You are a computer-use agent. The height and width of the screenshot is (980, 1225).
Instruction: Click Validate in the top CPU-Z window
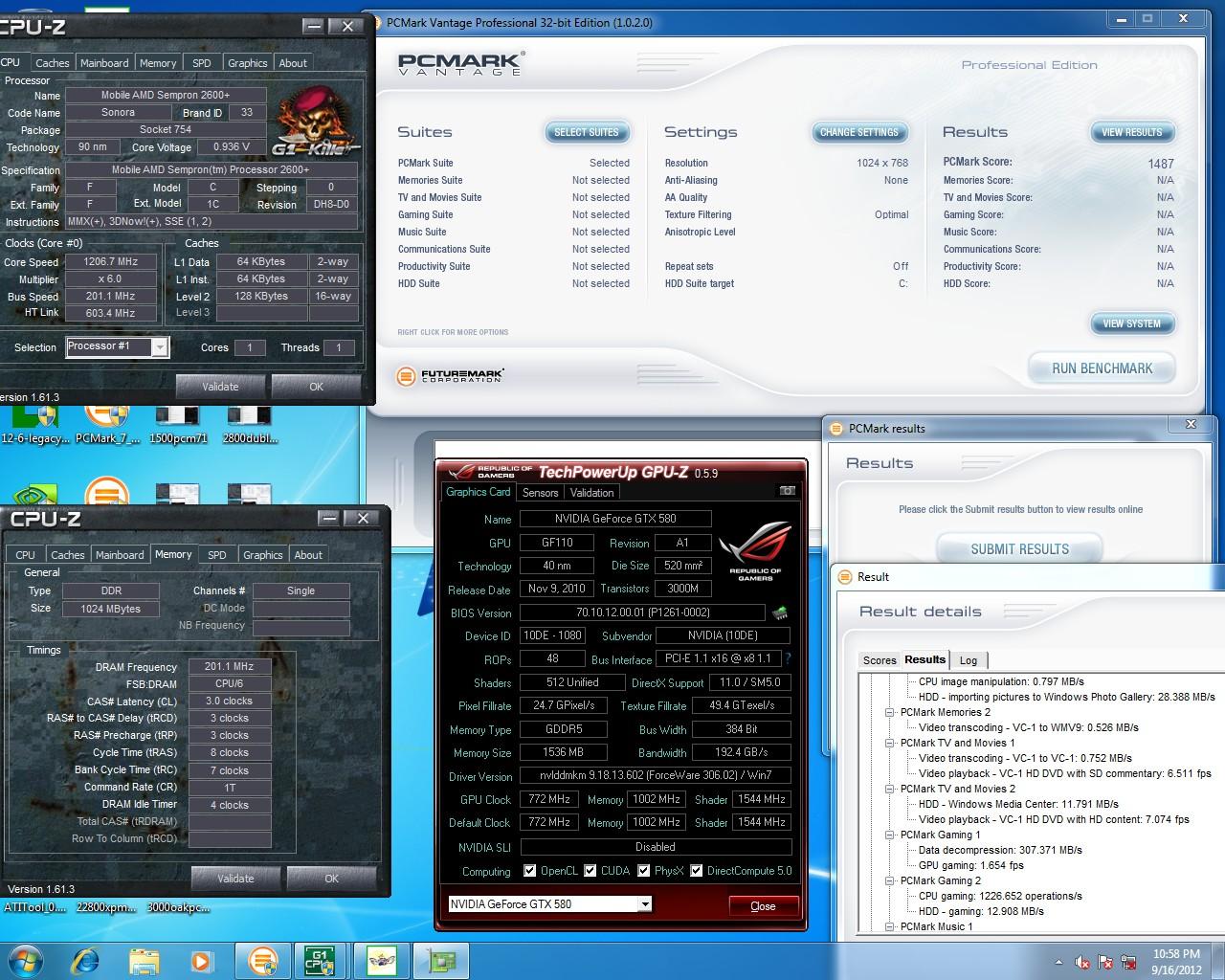(x=220, y=387)
